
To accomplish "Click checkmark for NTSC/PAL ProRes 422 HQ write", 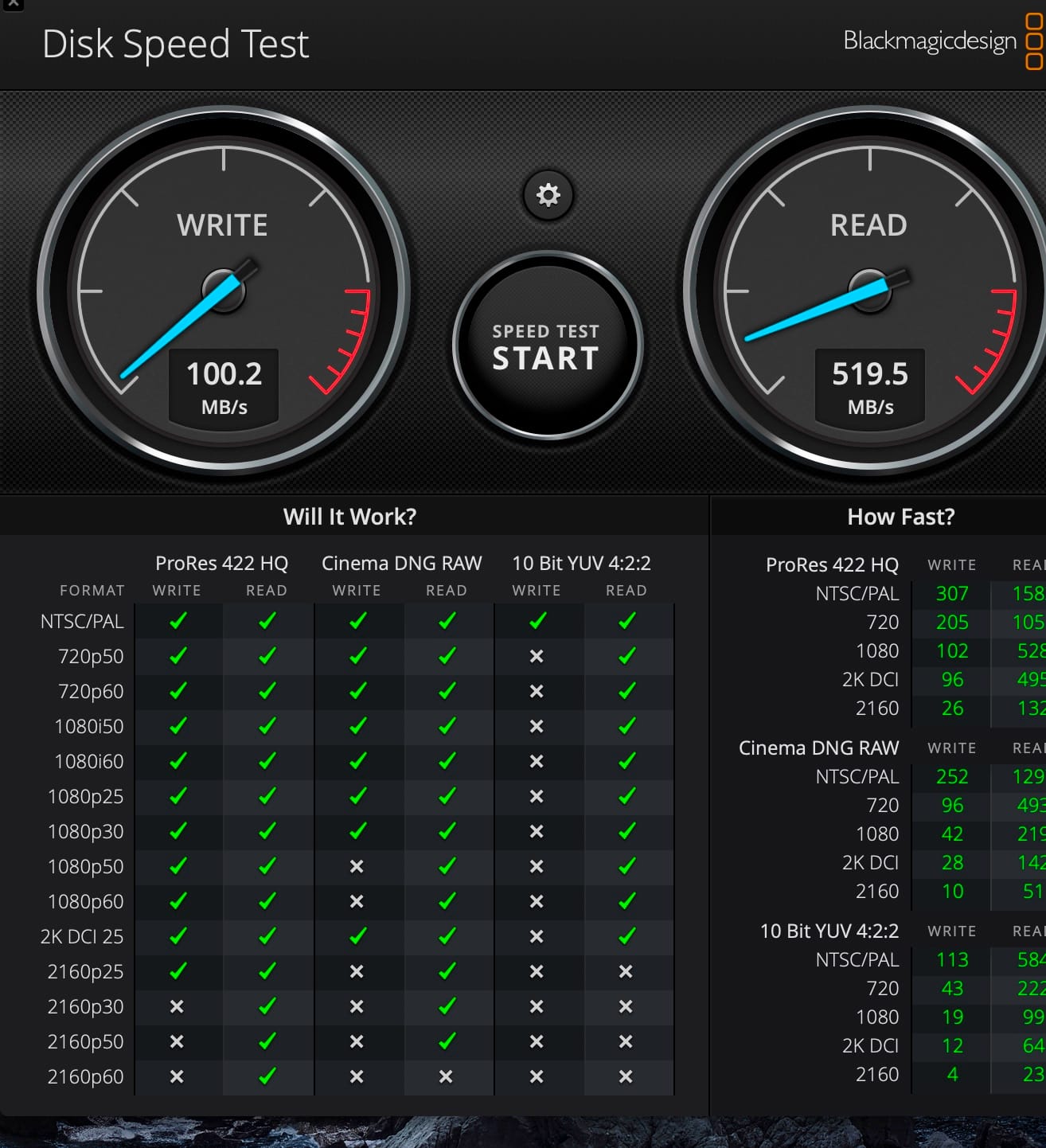I will (x=178, y=621).
